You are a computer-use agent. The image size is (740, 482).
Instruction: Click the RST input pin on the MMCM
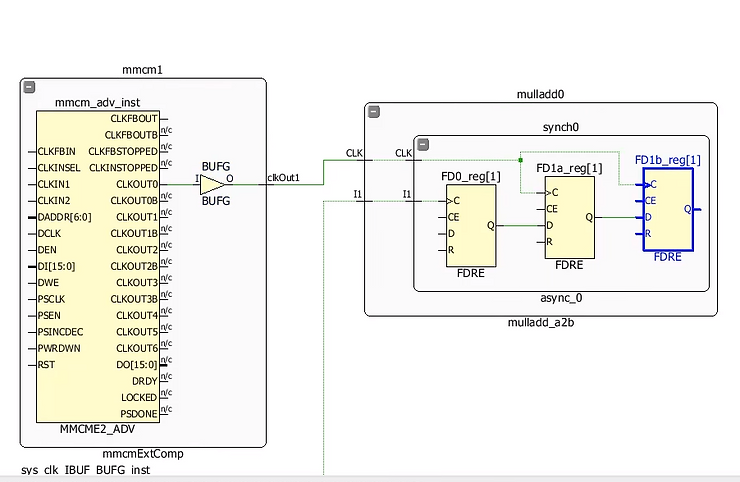click(46, 365)
